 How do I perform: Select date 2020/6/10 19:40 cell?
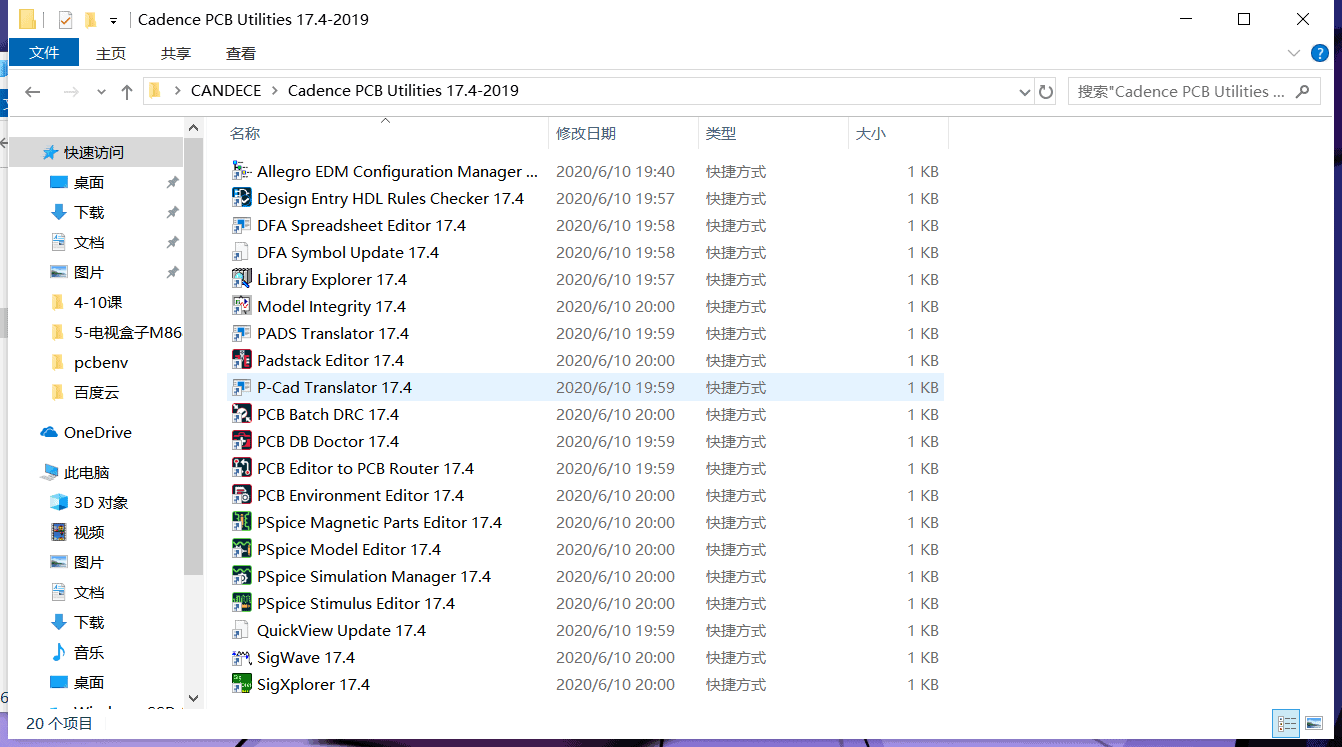pos(615,171)
